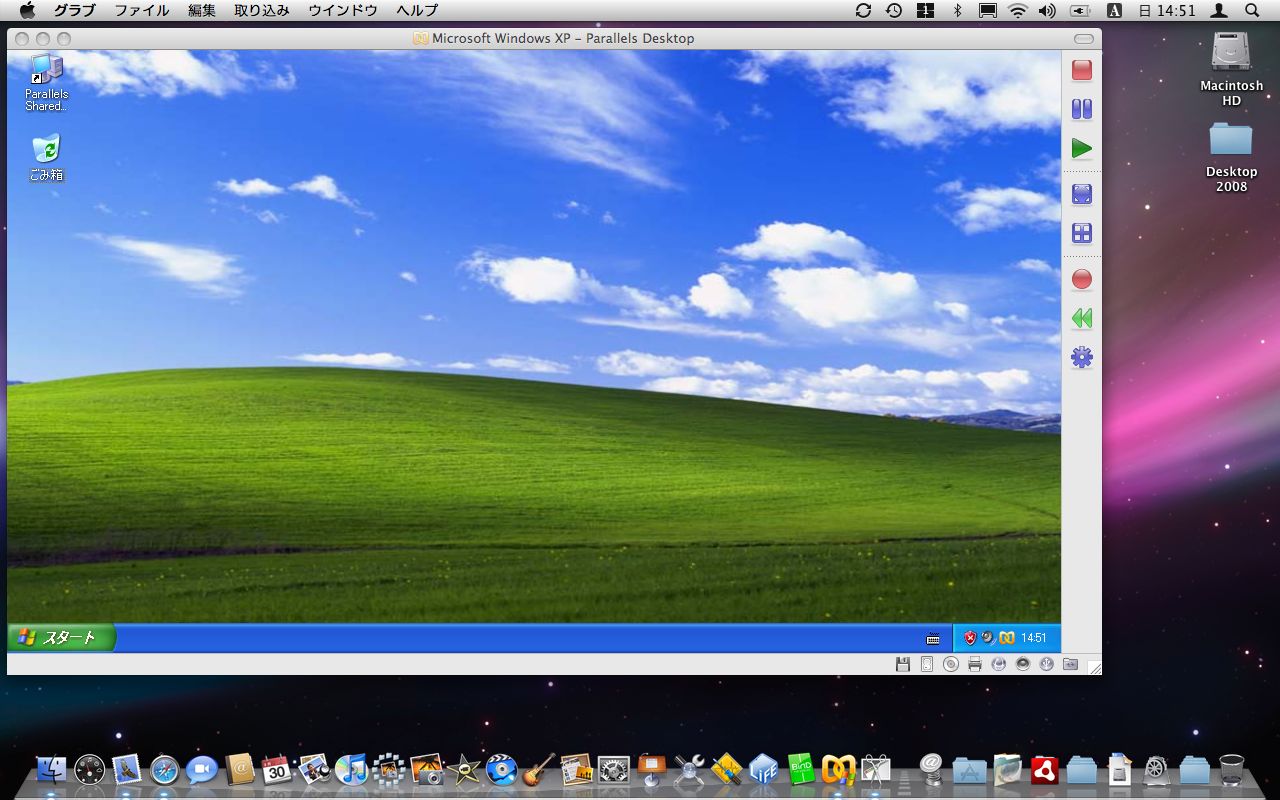This screenshot has height=800, width=1280.
Task: Pause the Windows XP virtual machine
Action: click(1081, 109)
